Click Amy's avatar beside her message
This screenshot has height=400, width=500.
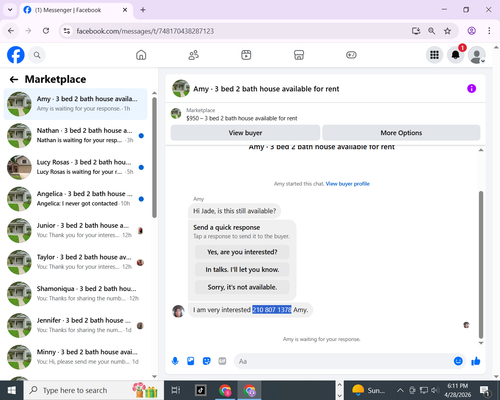click(x=178, y=311)
